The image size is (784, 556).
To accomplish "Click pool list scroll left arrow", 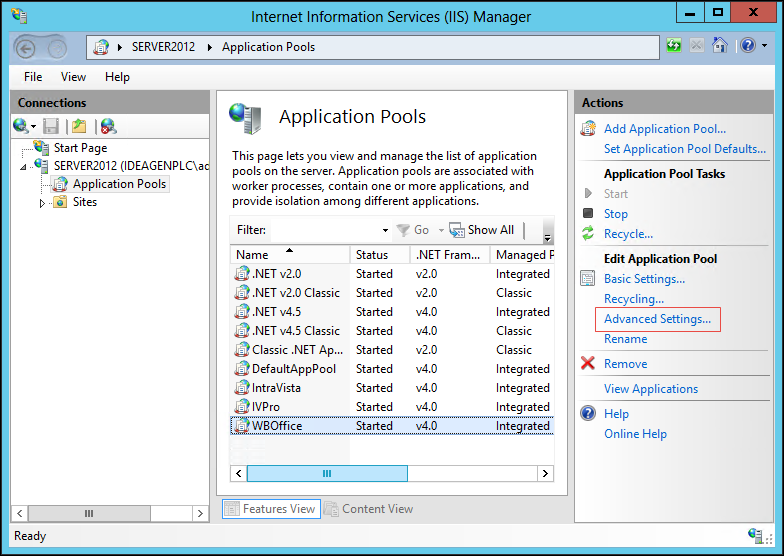I will point(238,474).
